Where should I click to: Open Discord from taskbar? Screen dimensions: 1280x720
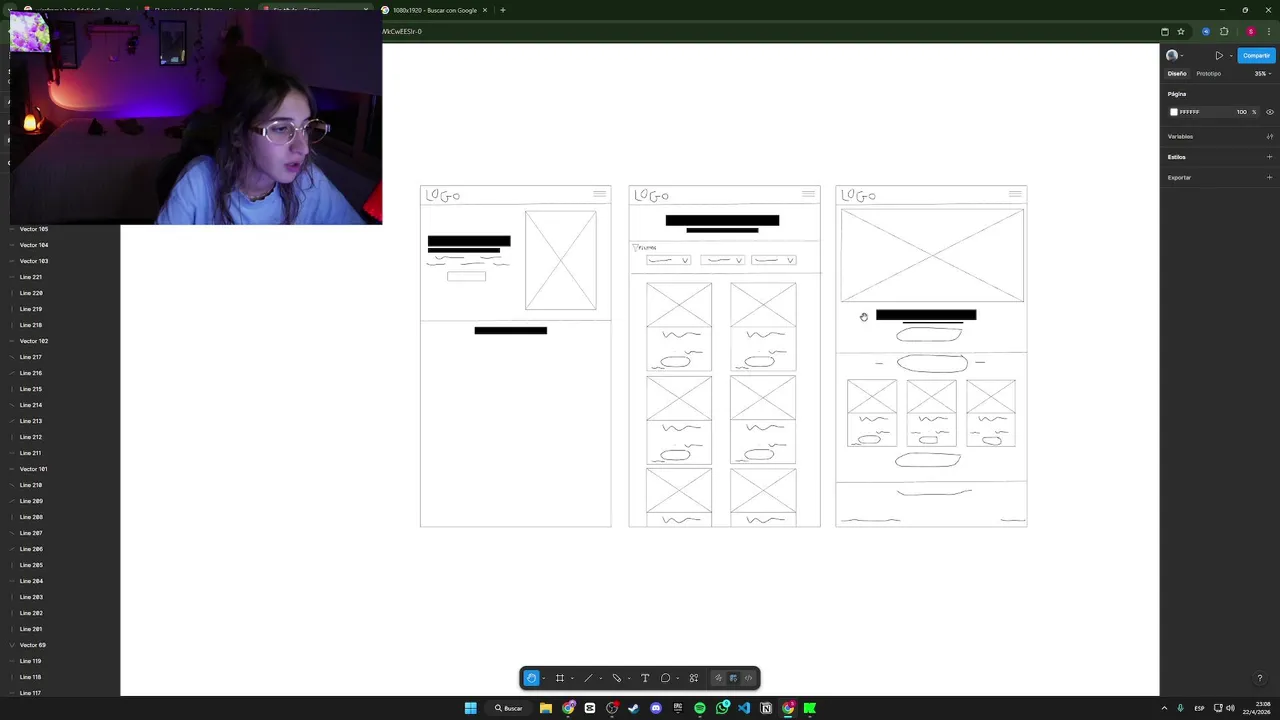point(656,708)
